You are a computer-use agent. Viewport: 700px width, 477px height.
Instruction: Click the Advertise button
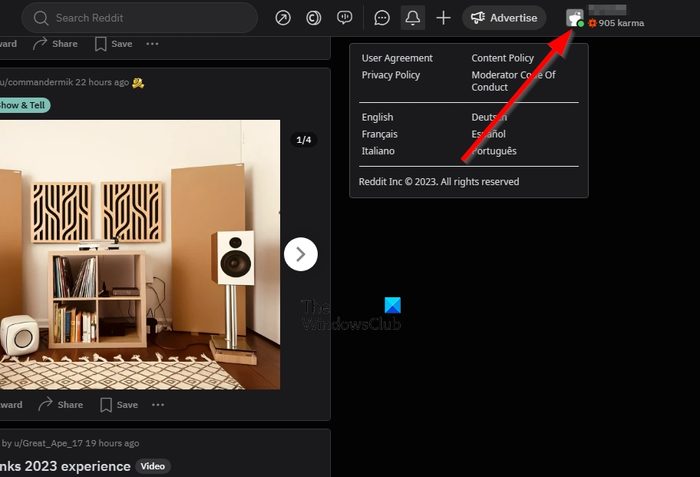click(504, 18)
